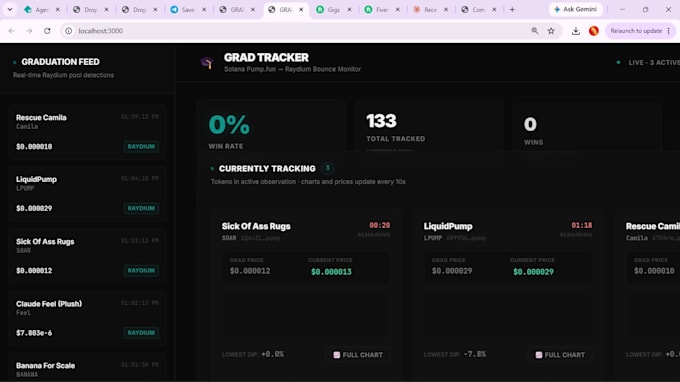Close the 'Agen' browser tab
The width and height of the screenshot is (680, 382).
(x=58, y=10)
